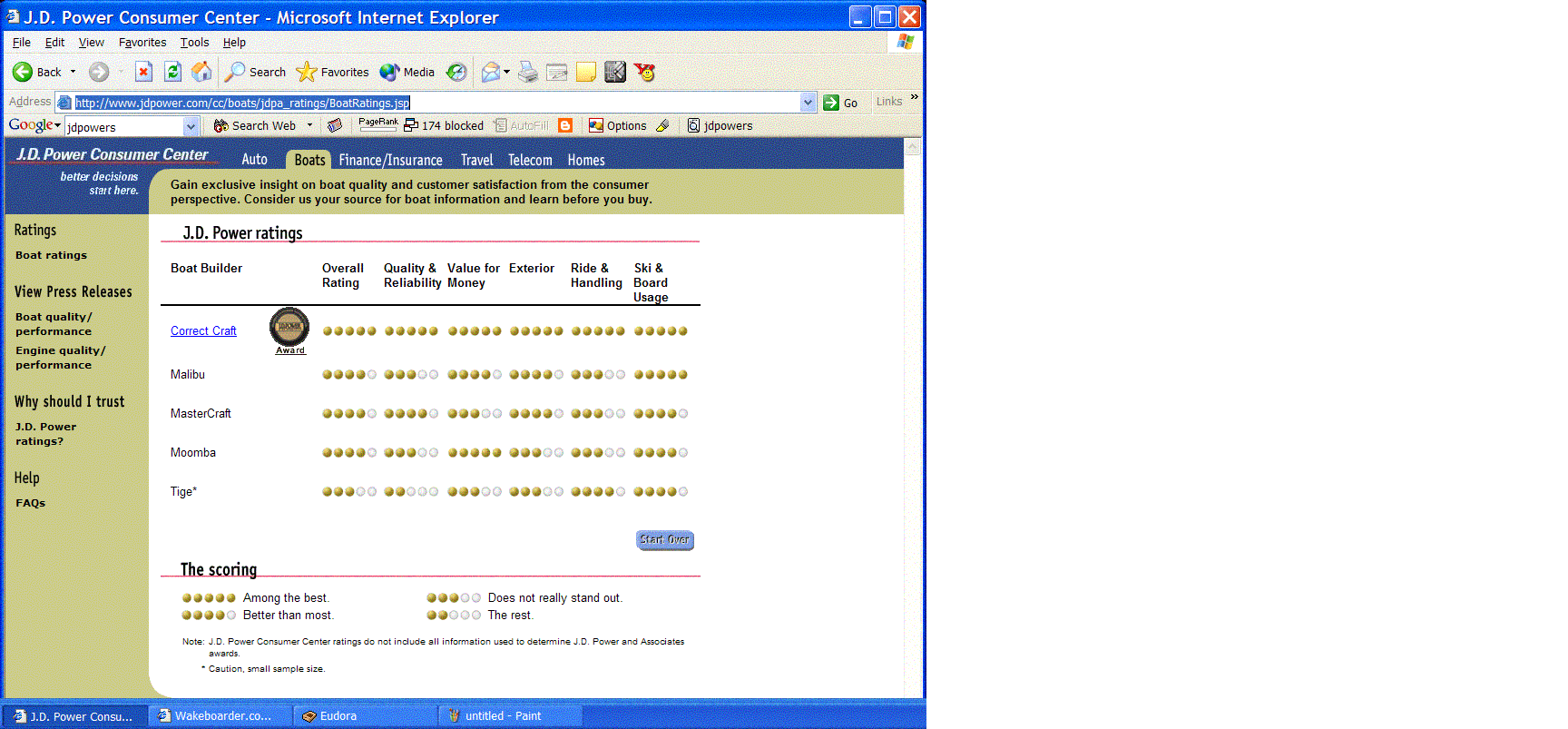Expand the Mail dropdown arrow
This screenshot has height=729, width=1568.
(x=507, y=72)
